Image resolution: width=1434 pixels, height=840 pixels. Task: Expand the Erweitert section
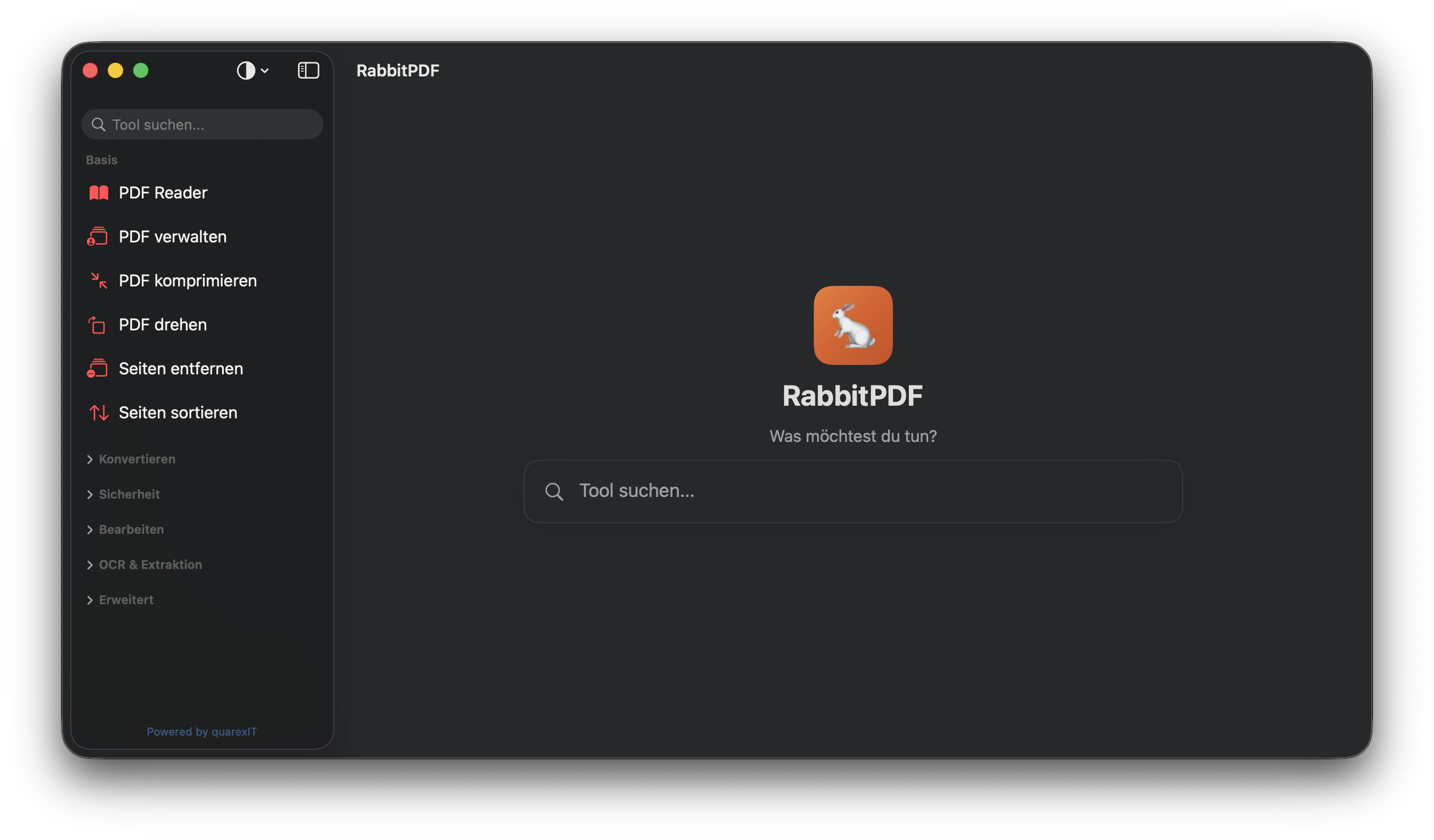pyautogui.click(x=126, y=599)
